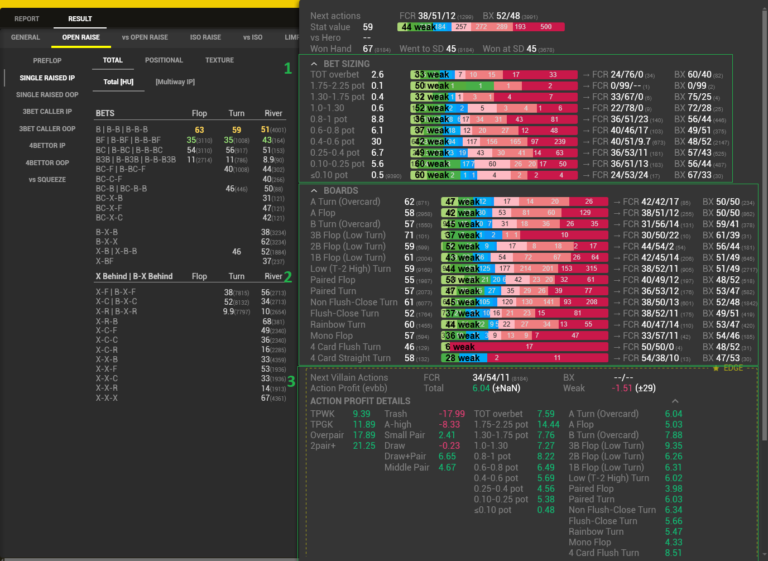Click the Total [HU] filter
Image resolution: width=768 pixels, height=561 pixels.
[117, 81]
